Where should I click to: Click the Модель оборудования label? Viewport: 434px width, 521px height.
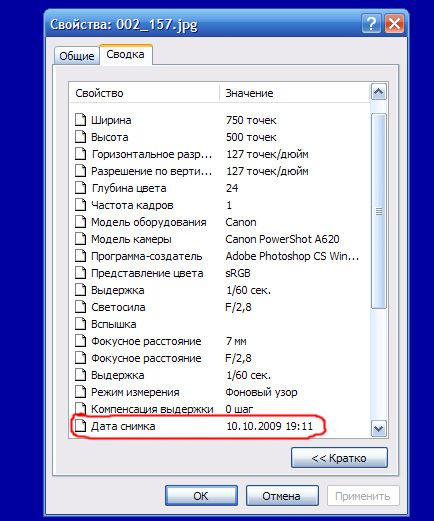click(x=149, y=222)
